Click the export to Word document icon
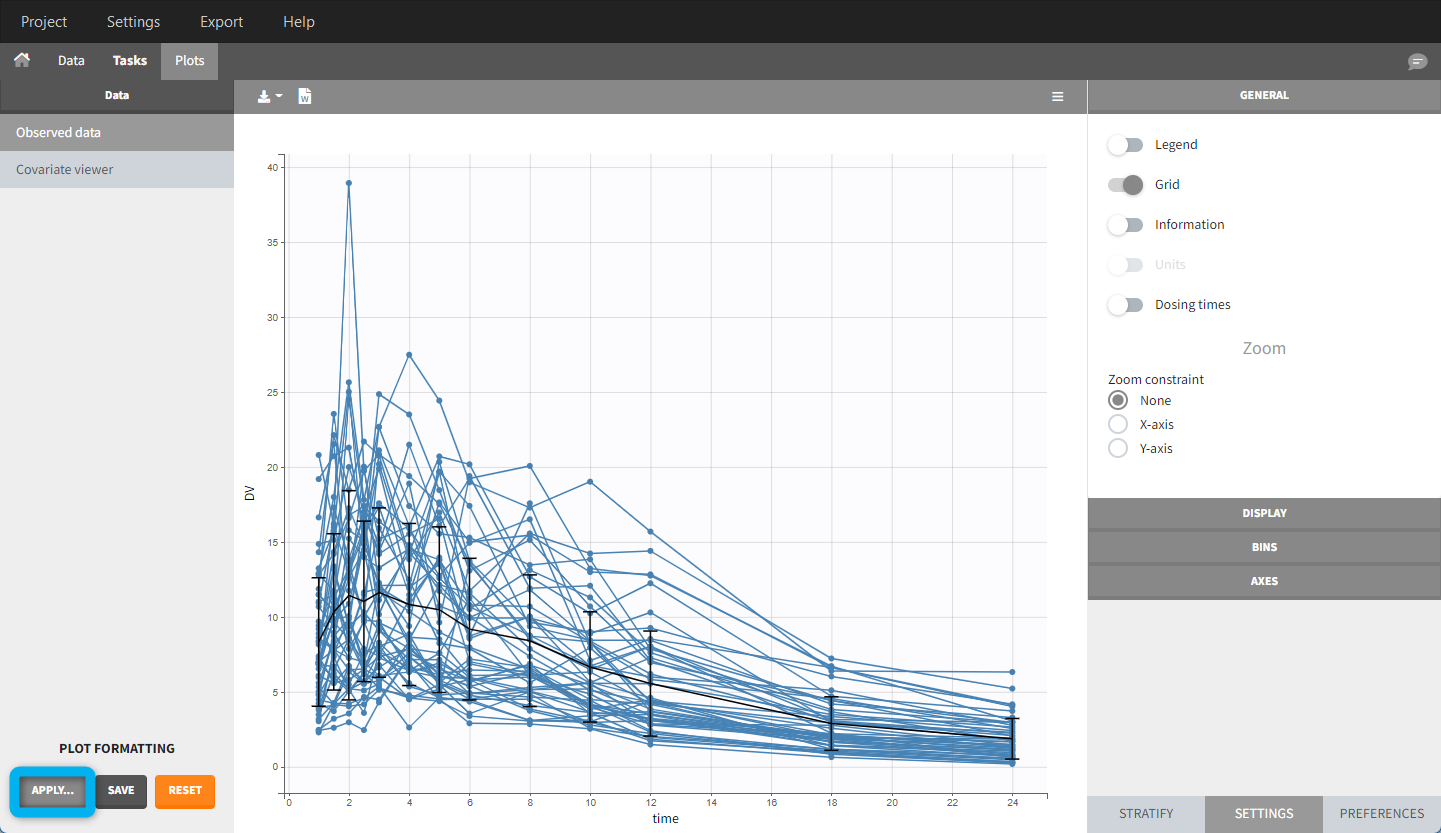The width and height of the screenshot is (1441, 833). click(x=305, y=97)
